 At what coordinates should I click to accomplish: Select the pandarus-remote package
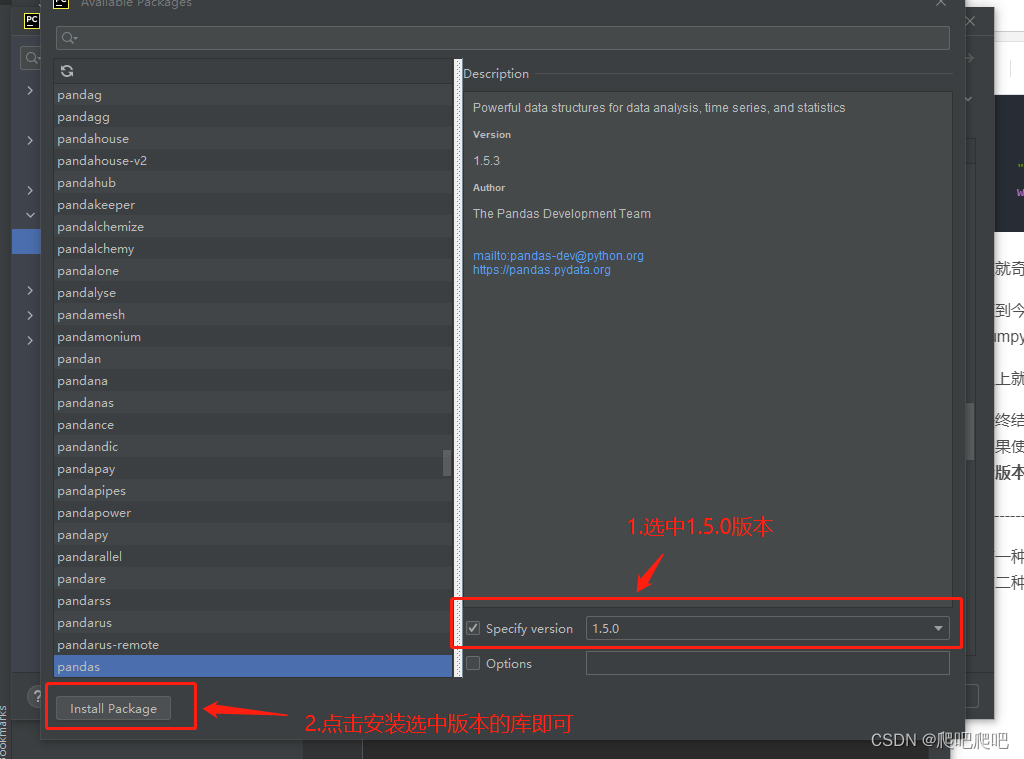click(x=253, y=645)
